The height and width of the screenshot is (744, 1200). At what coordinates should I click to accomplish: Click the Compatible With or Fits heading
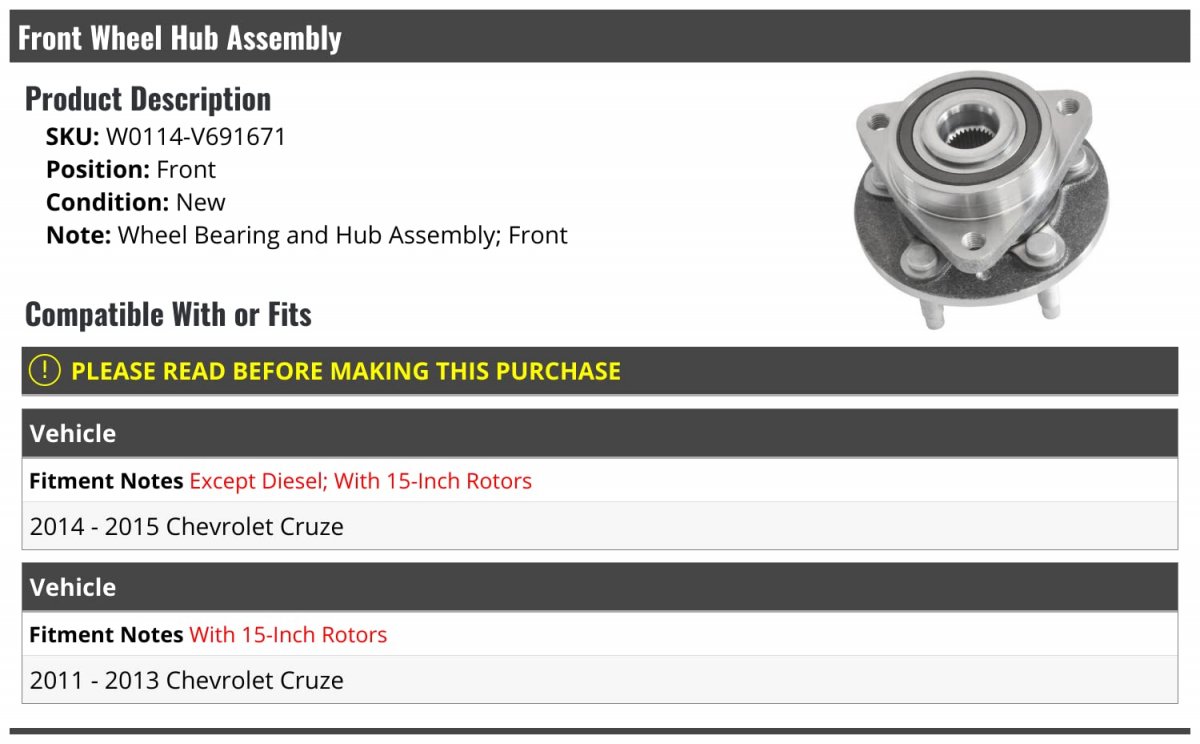click(x=168, y=314)
